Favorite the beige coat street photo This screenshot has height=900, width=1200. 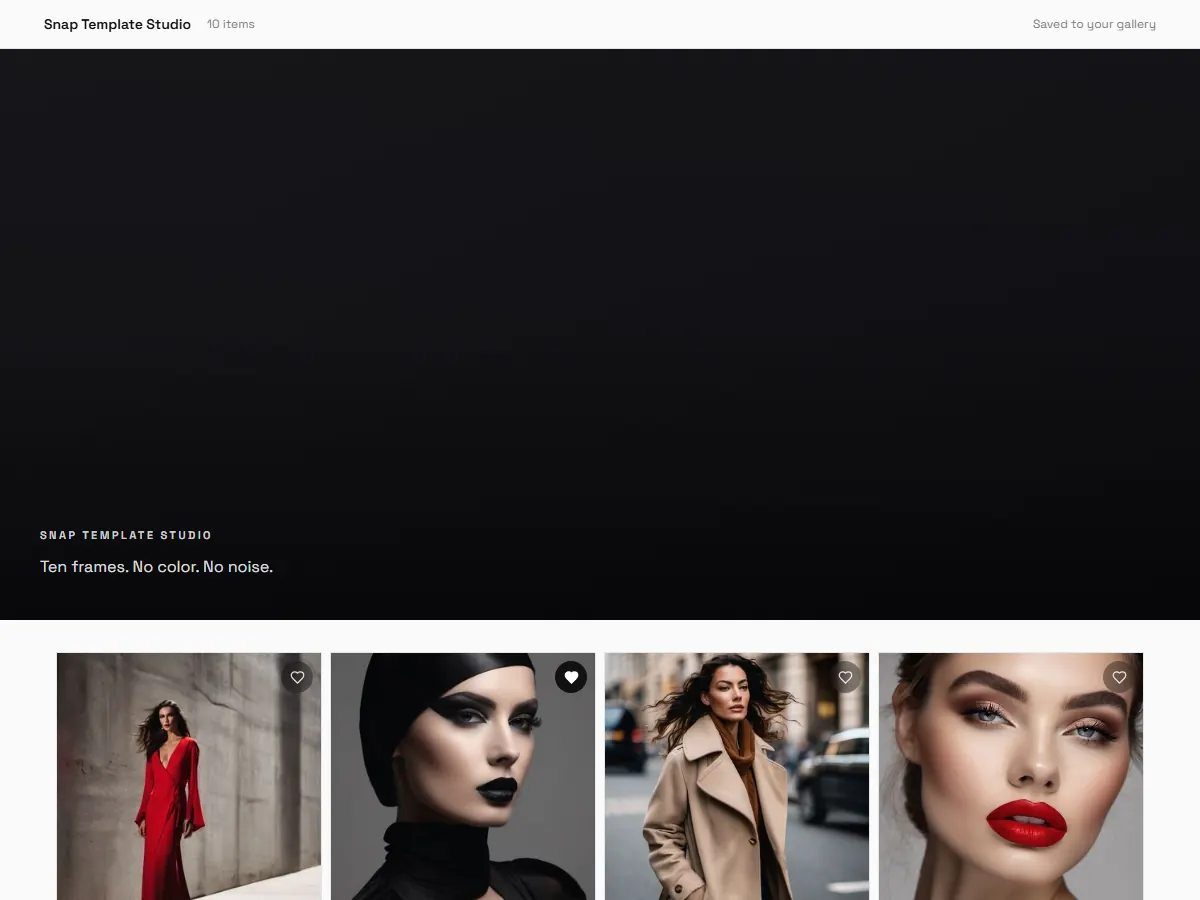pyautogui.click(x=845, y=677)
